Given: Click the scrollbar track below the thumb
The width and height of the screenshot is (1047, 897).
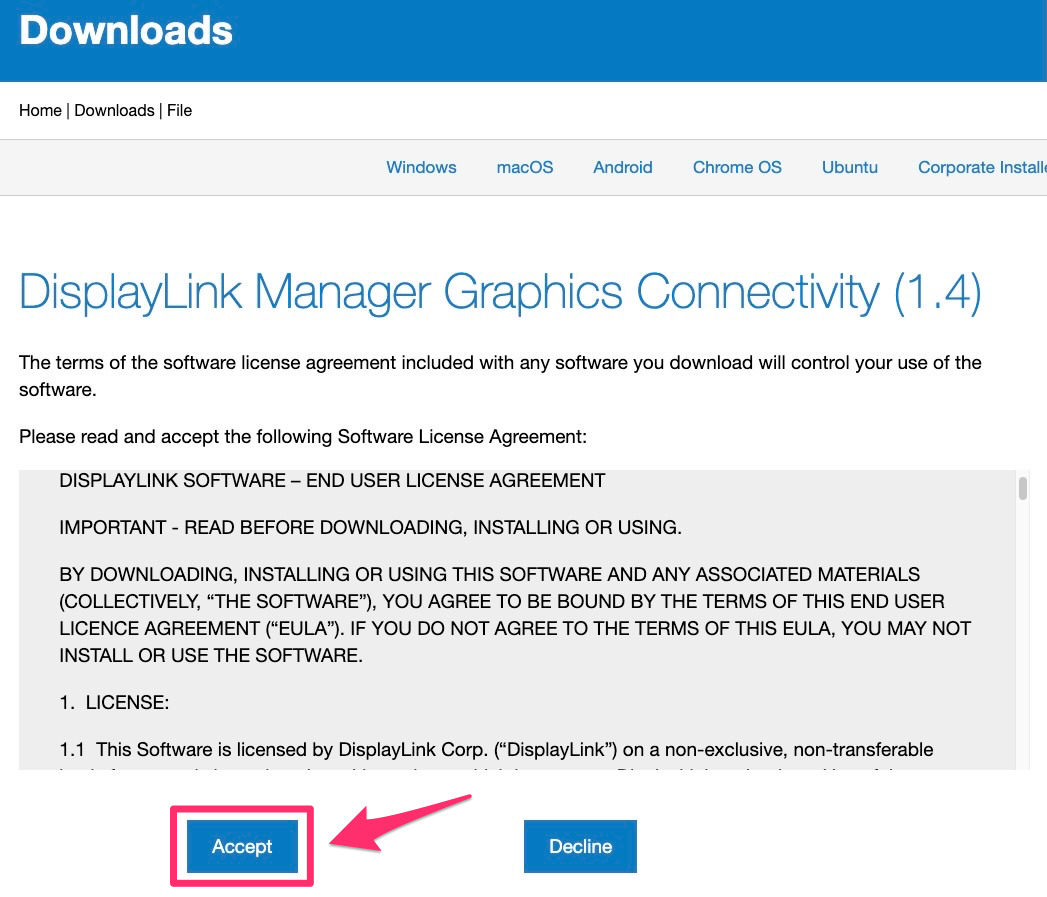Looking at the screenshot, I should click(x=1023, y=650).
